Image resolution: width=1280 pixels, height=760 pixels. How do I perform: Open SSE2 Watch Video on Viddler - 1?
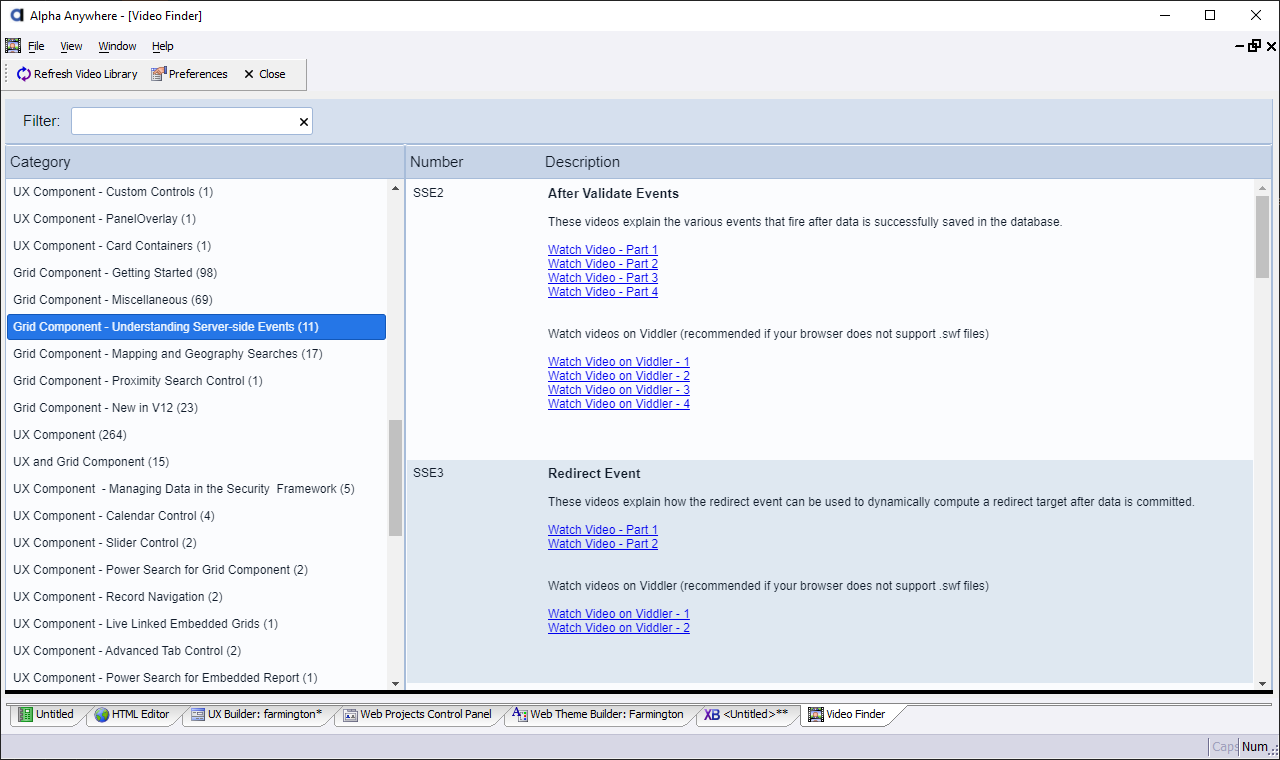coord(619,362)
